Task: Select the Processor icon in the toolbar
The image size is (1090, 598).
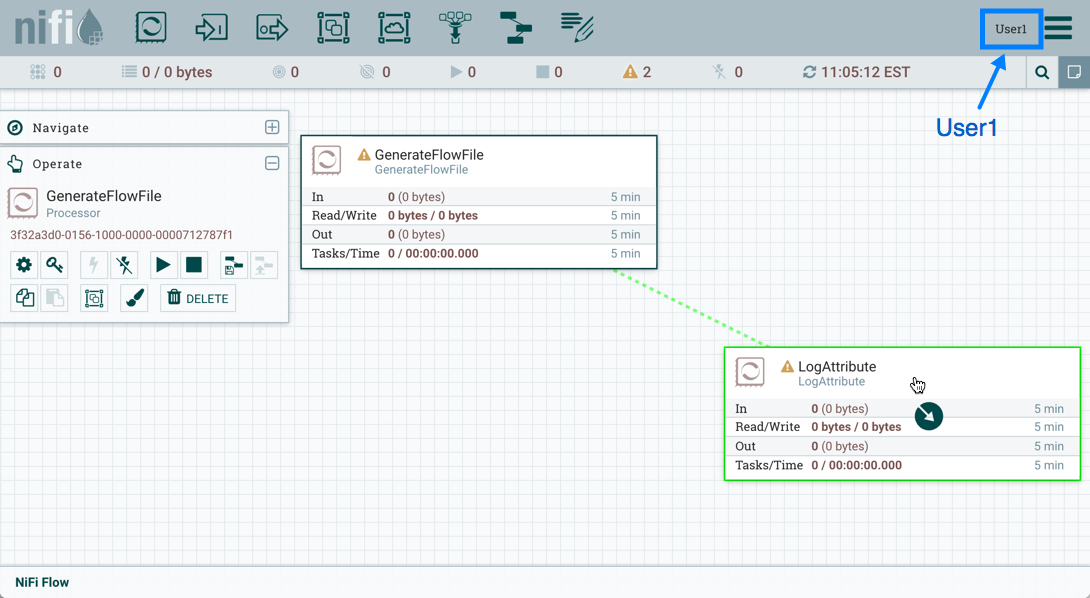Action: tap(151, 28)
